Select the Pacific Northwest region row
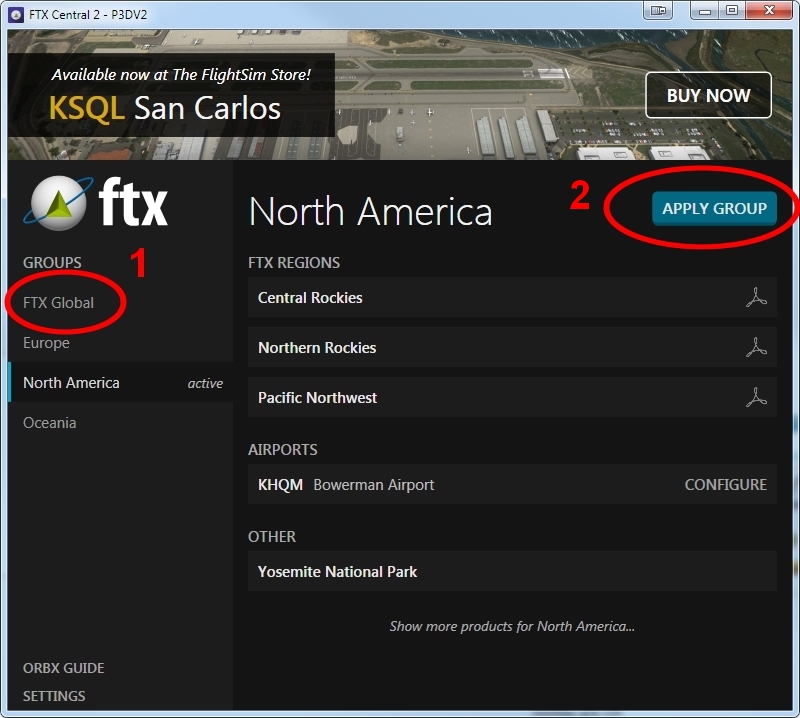Screen dimensions: 800x718 (512, 398)
